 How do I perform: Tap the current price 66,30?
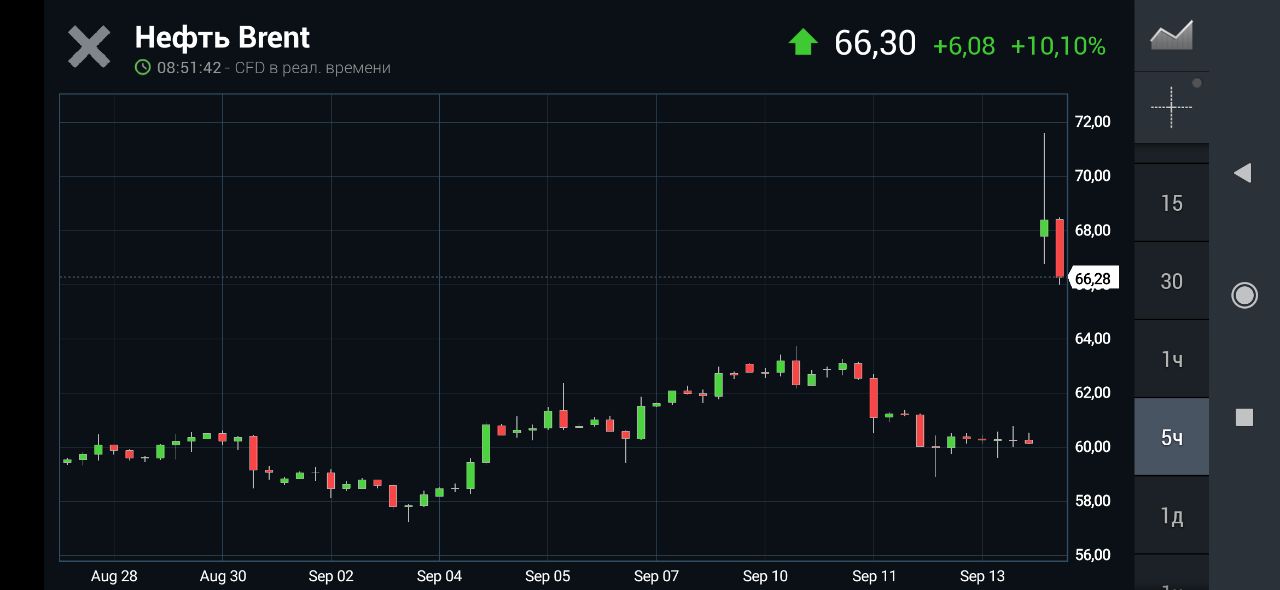pyautogui.click(x=875, y=43)
